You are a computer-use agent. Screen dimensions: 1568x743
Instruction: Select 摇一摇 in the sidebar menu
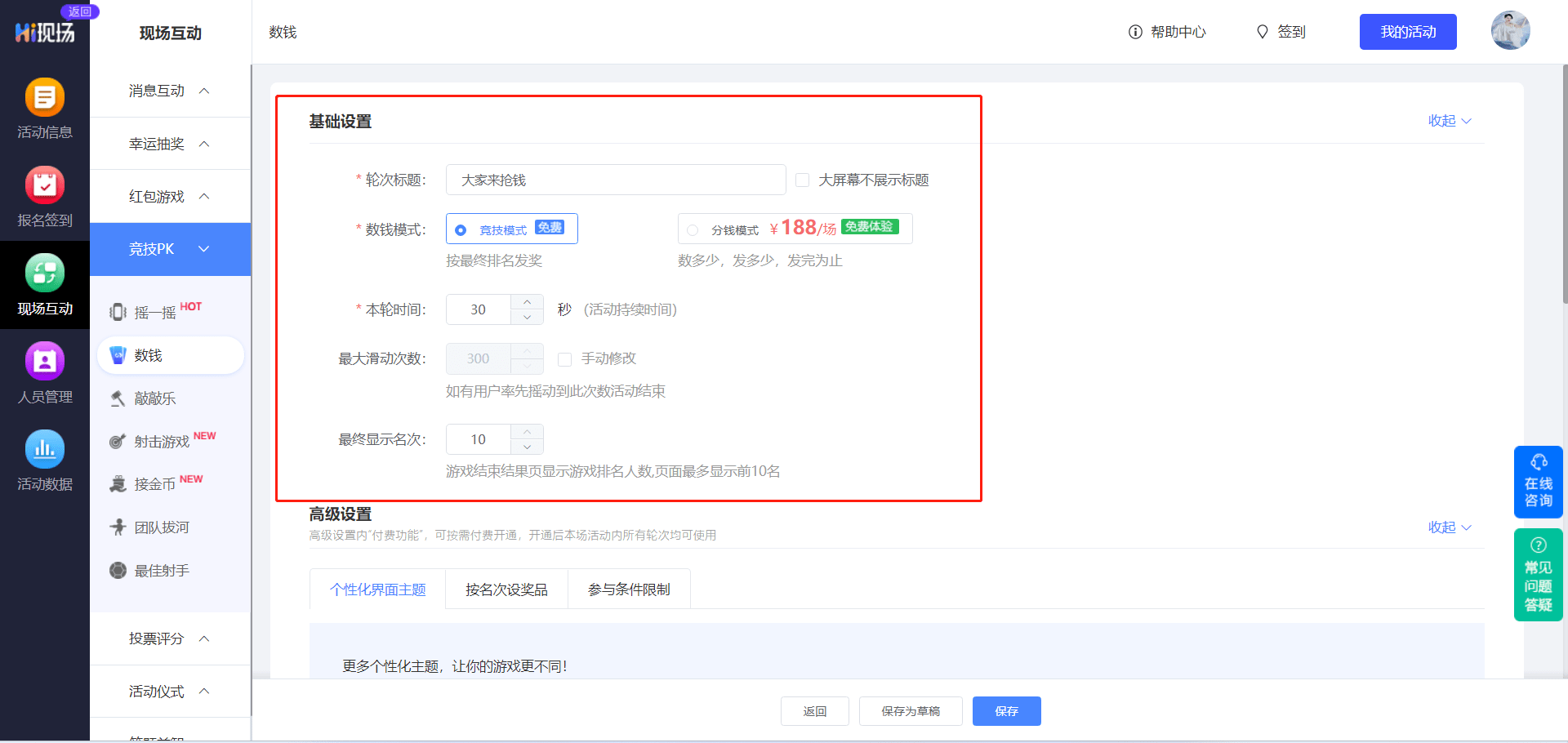coord(155,313)
